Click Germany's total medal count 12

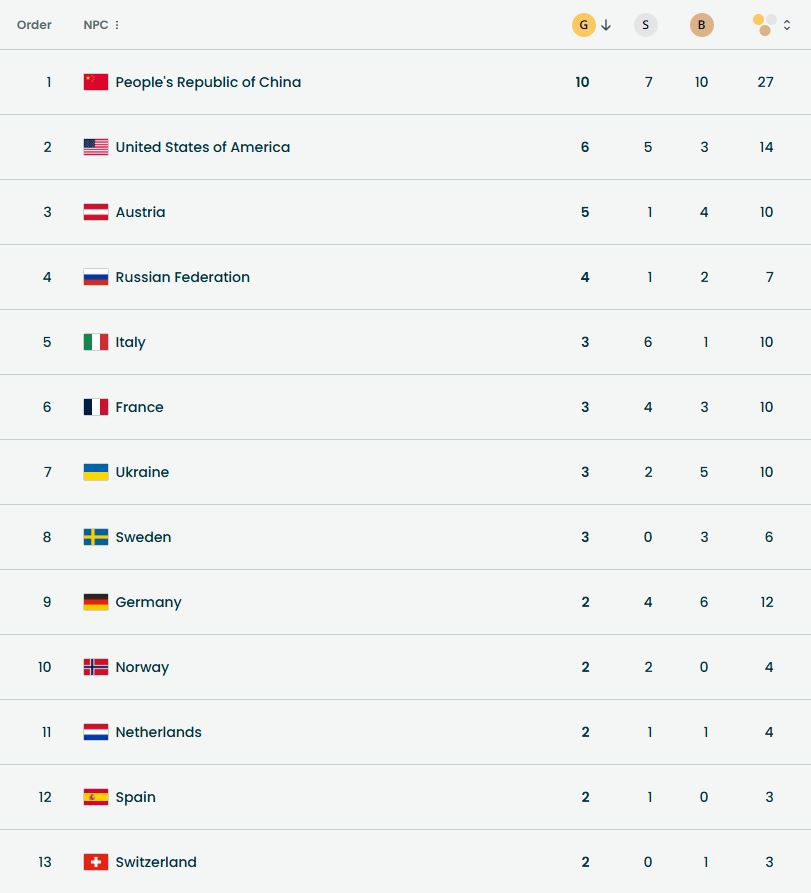pyautogui.click(x=765, y=602)
